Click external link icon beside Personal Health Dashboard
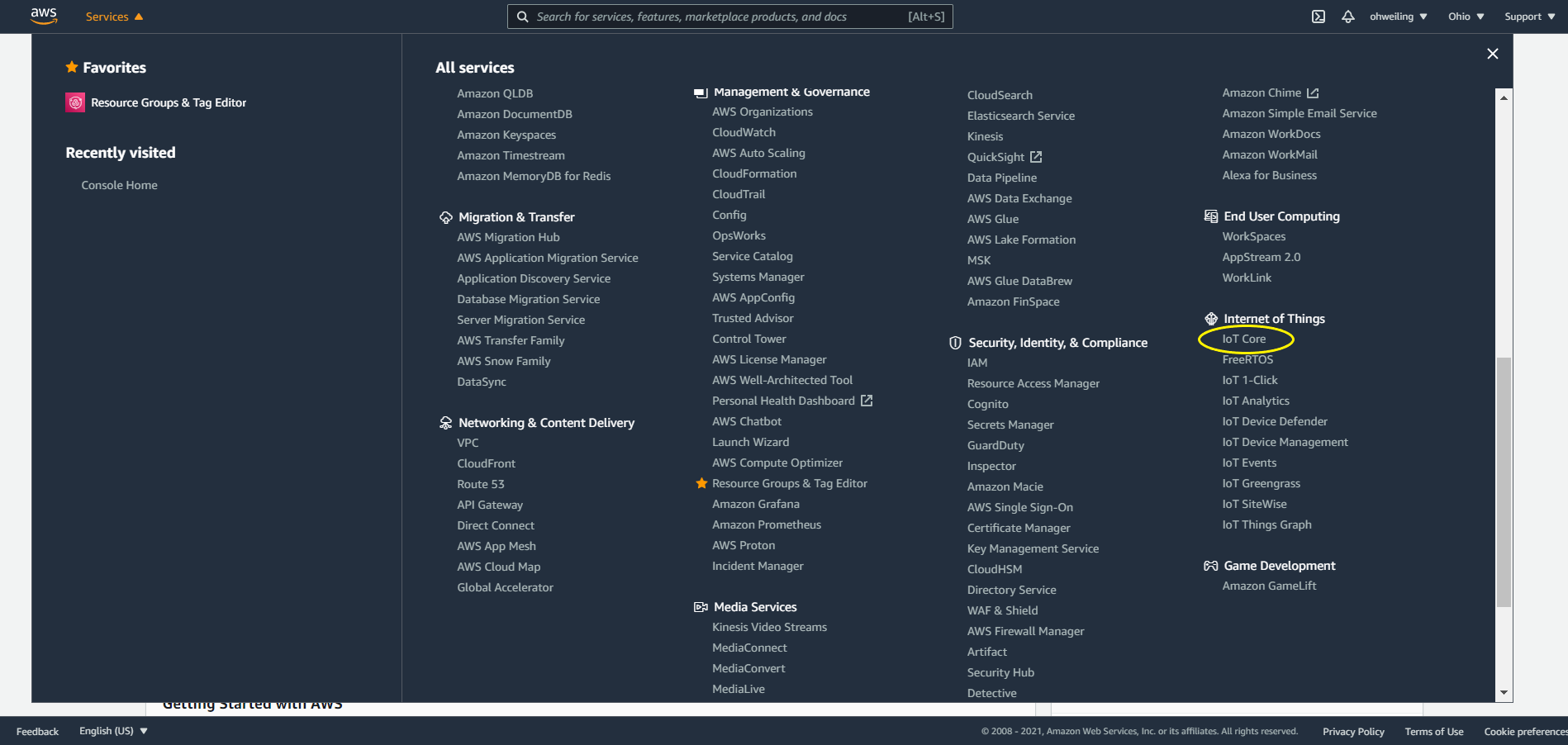1568x745 pixels. coord(867,401)
